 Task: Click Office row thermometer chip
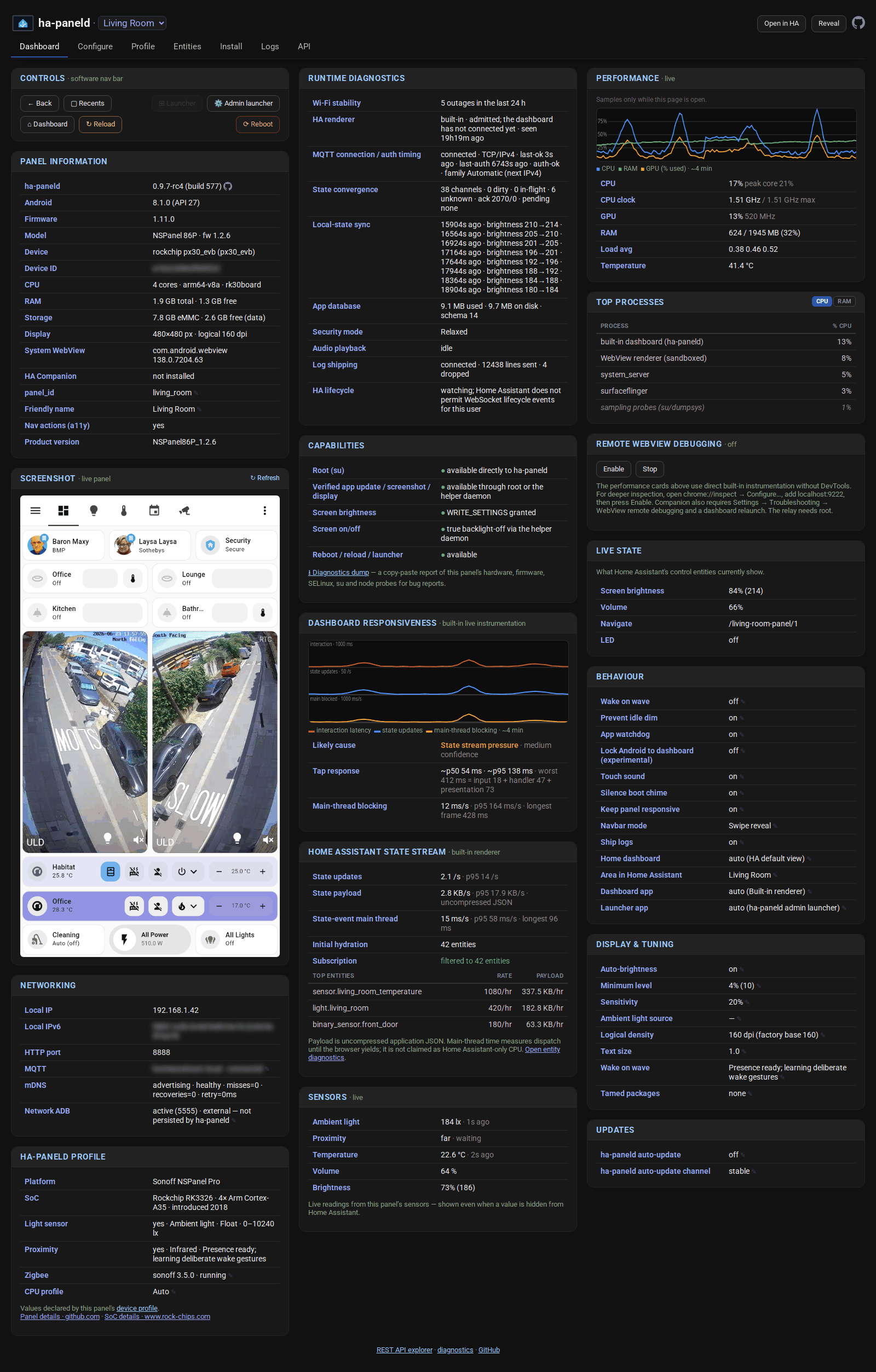[133, 578]
